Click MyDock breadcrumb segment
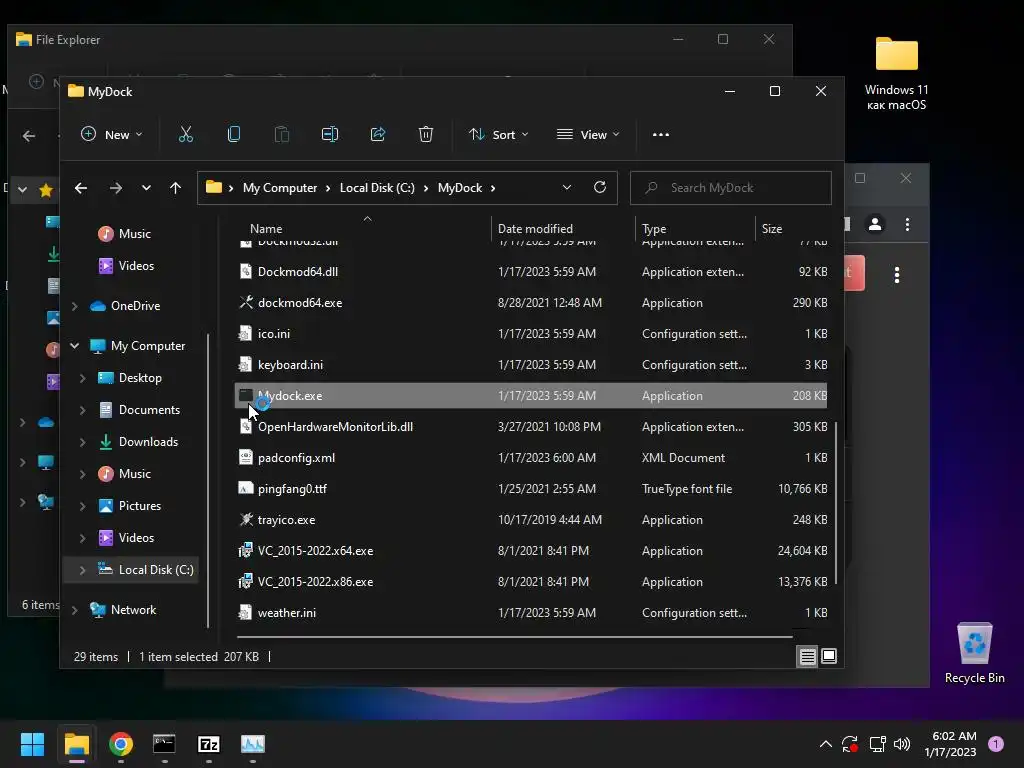Screen dimensions: 1024x768 [x=460, y=187]
